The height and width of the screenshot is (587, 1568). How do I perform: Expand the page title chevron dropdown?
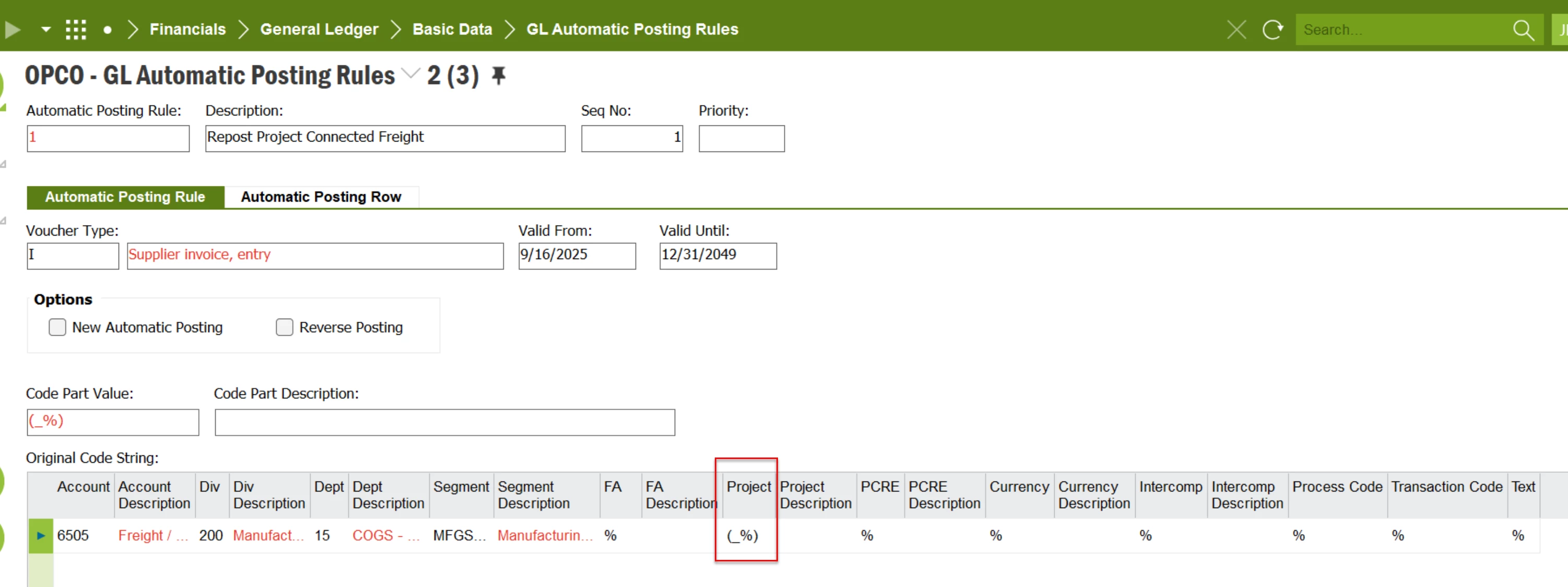411,74
